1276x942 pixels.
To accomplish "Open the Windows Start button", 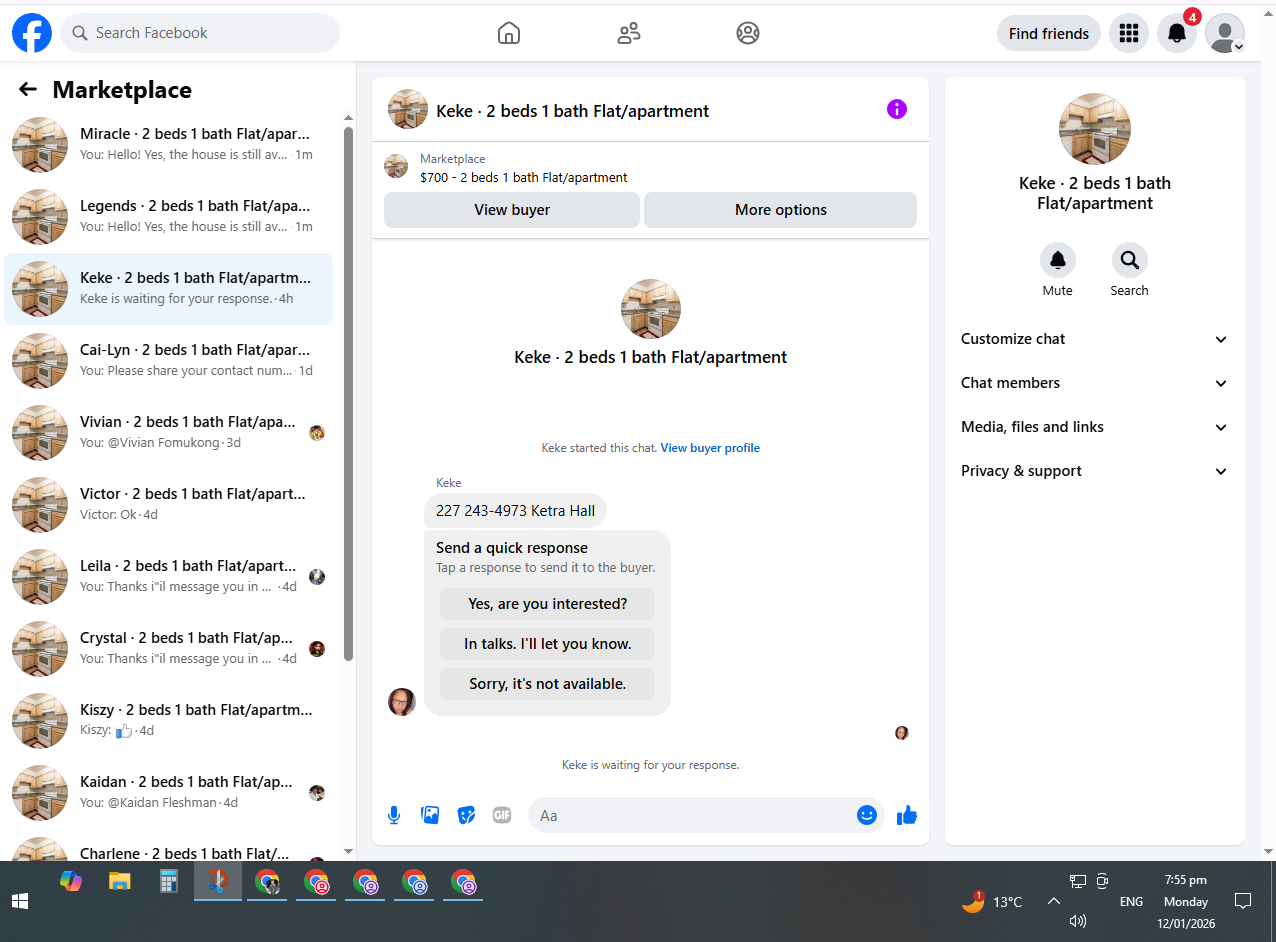I will (20, 901).
